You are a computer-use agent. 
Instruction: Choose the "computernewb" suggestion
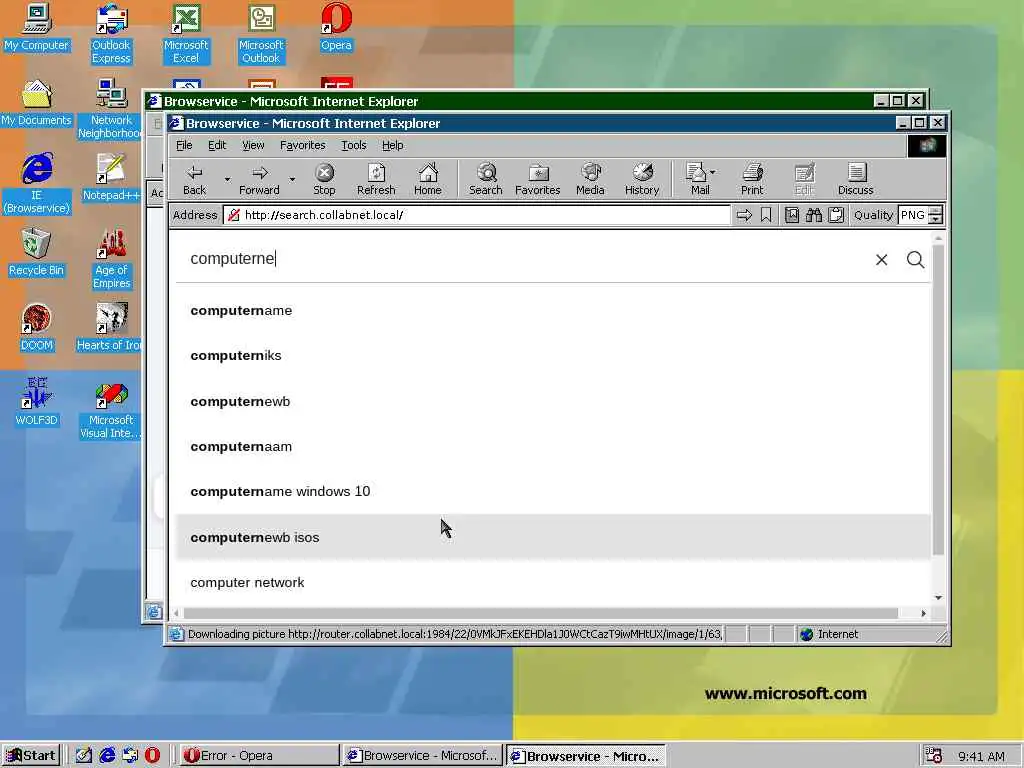click(x=552, y=402)
